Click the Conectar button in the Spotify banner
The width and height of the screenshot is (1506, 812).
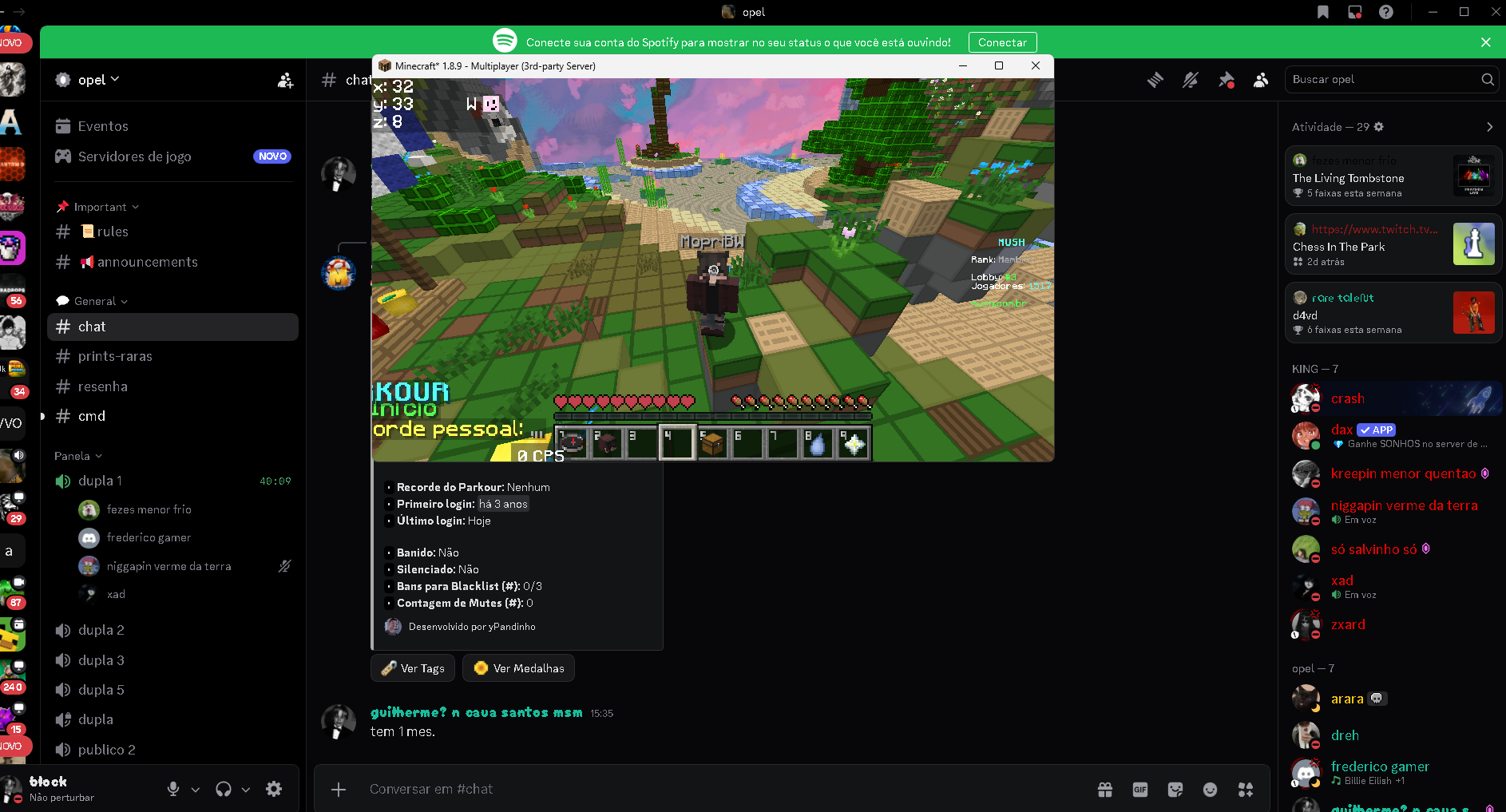tap(1002, 42)
